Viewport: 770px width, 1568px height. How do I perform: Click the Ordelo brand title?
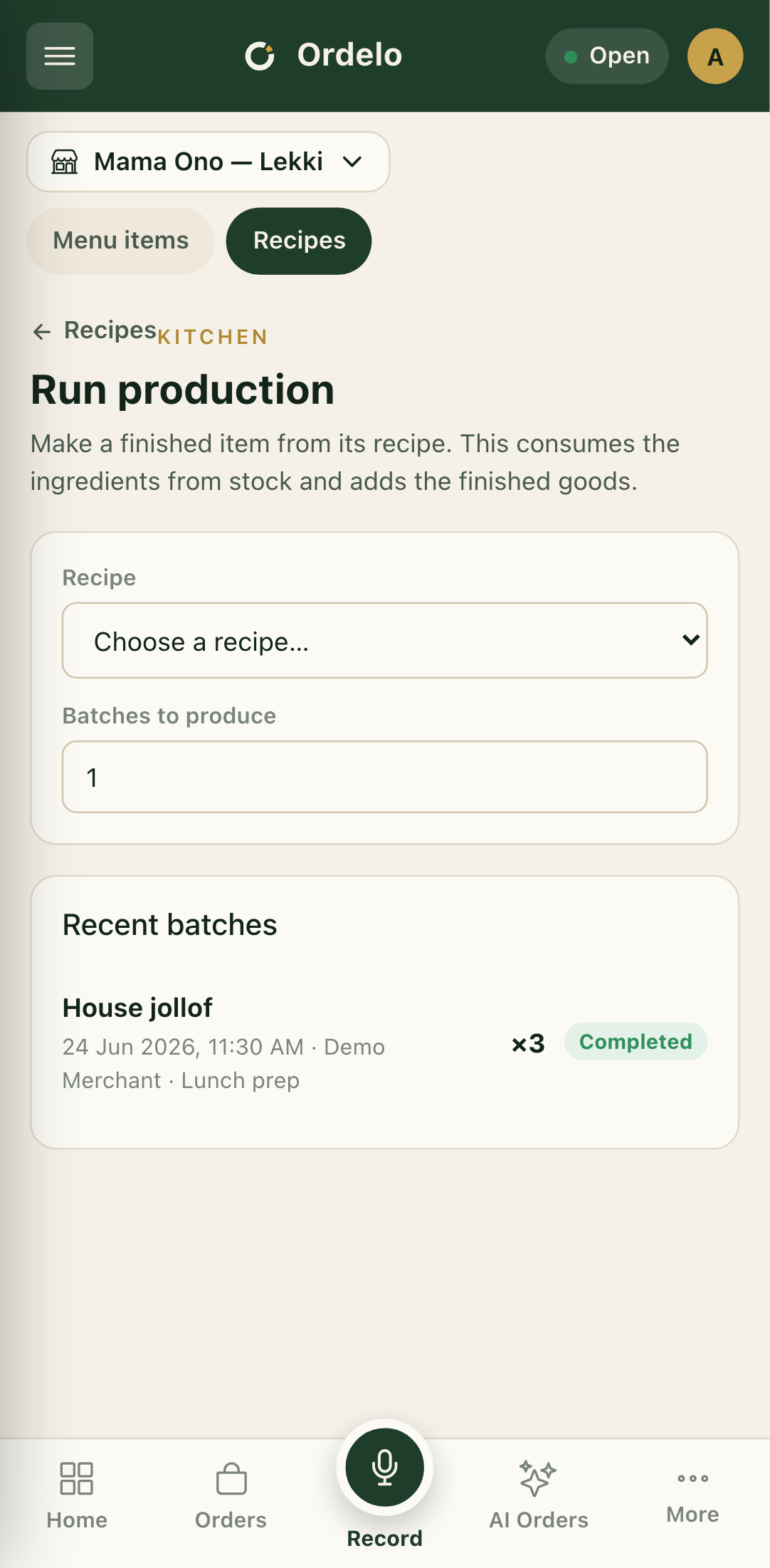coord(349,56)
